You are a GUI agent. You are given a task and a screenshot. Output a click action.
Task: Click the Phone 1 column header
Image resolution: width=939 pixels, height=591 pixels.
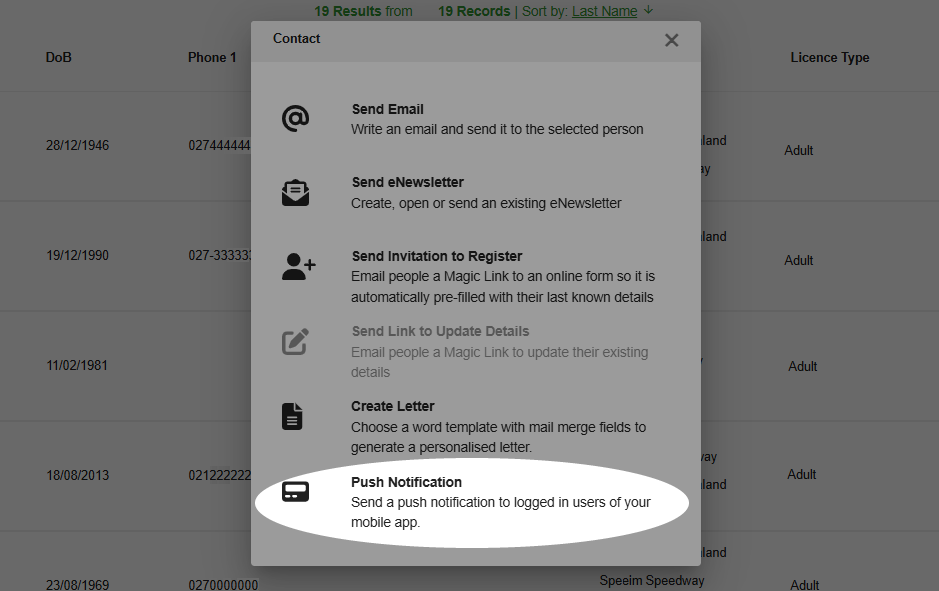212,57
